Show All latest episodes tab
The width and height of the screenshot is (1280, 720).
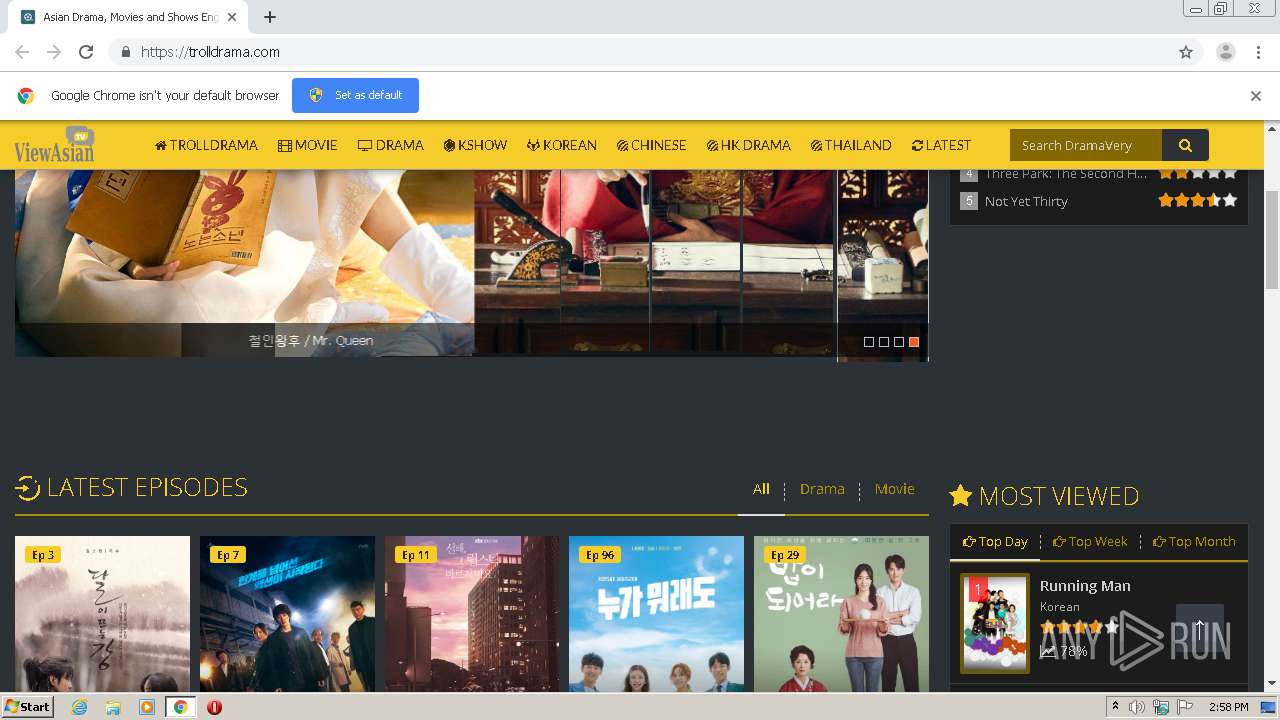coord(761,489)
